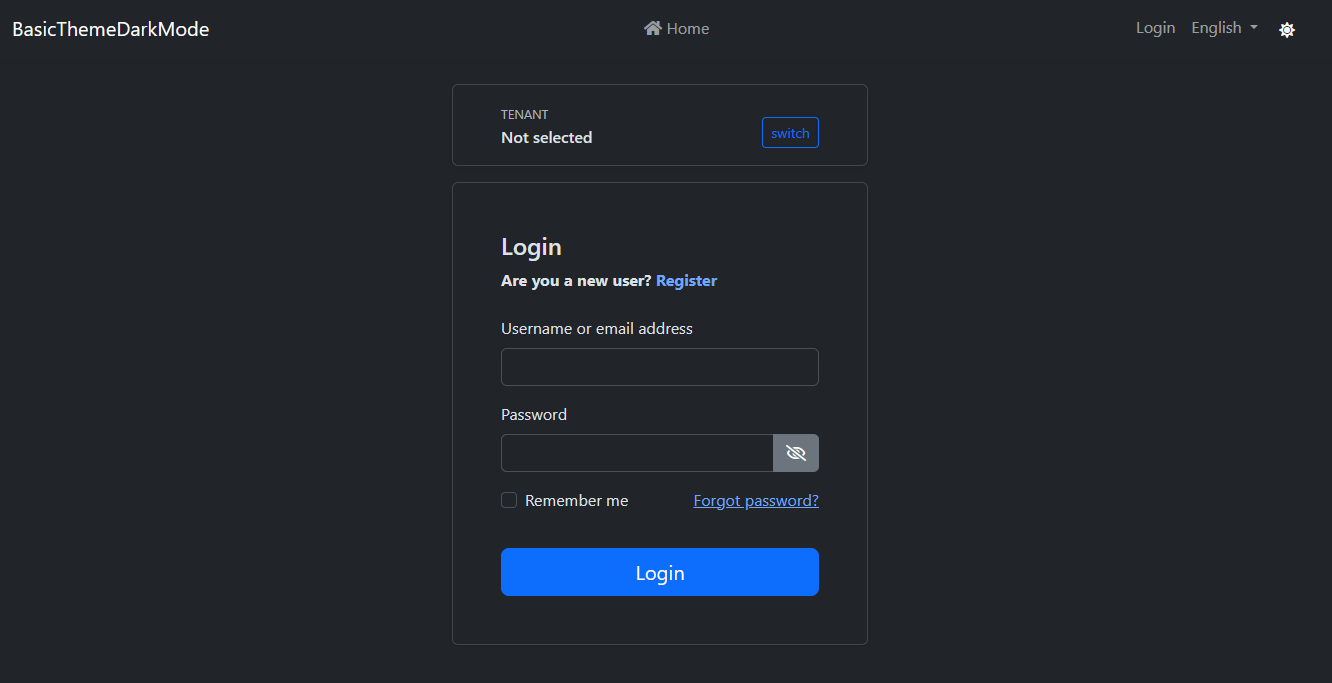Go to BasicThemeDarkMode brand link
1332x683 pixels.
pos(110,29)
